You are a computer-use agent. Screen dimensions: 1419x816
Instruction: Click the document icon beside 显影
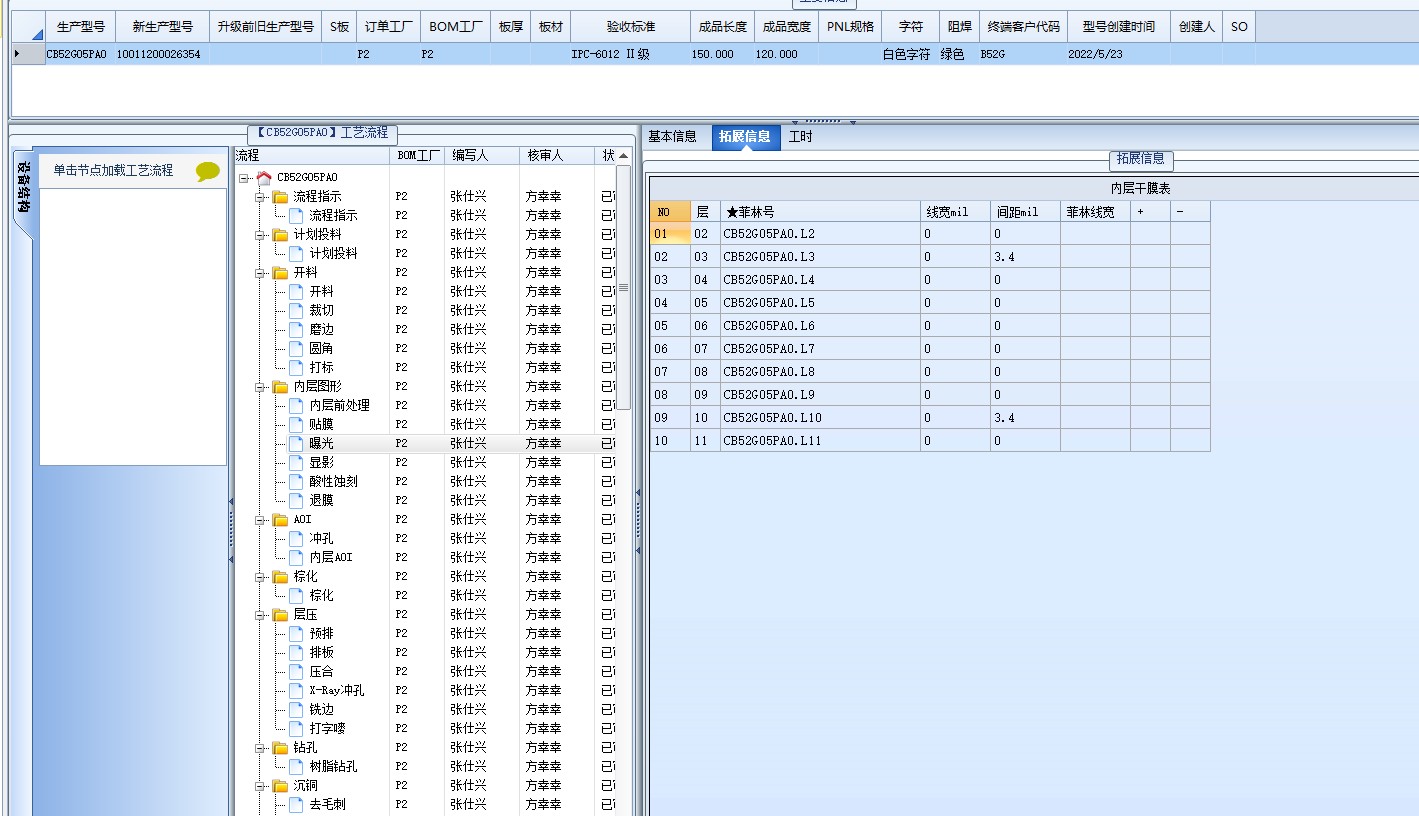click(x=296, y=462)
